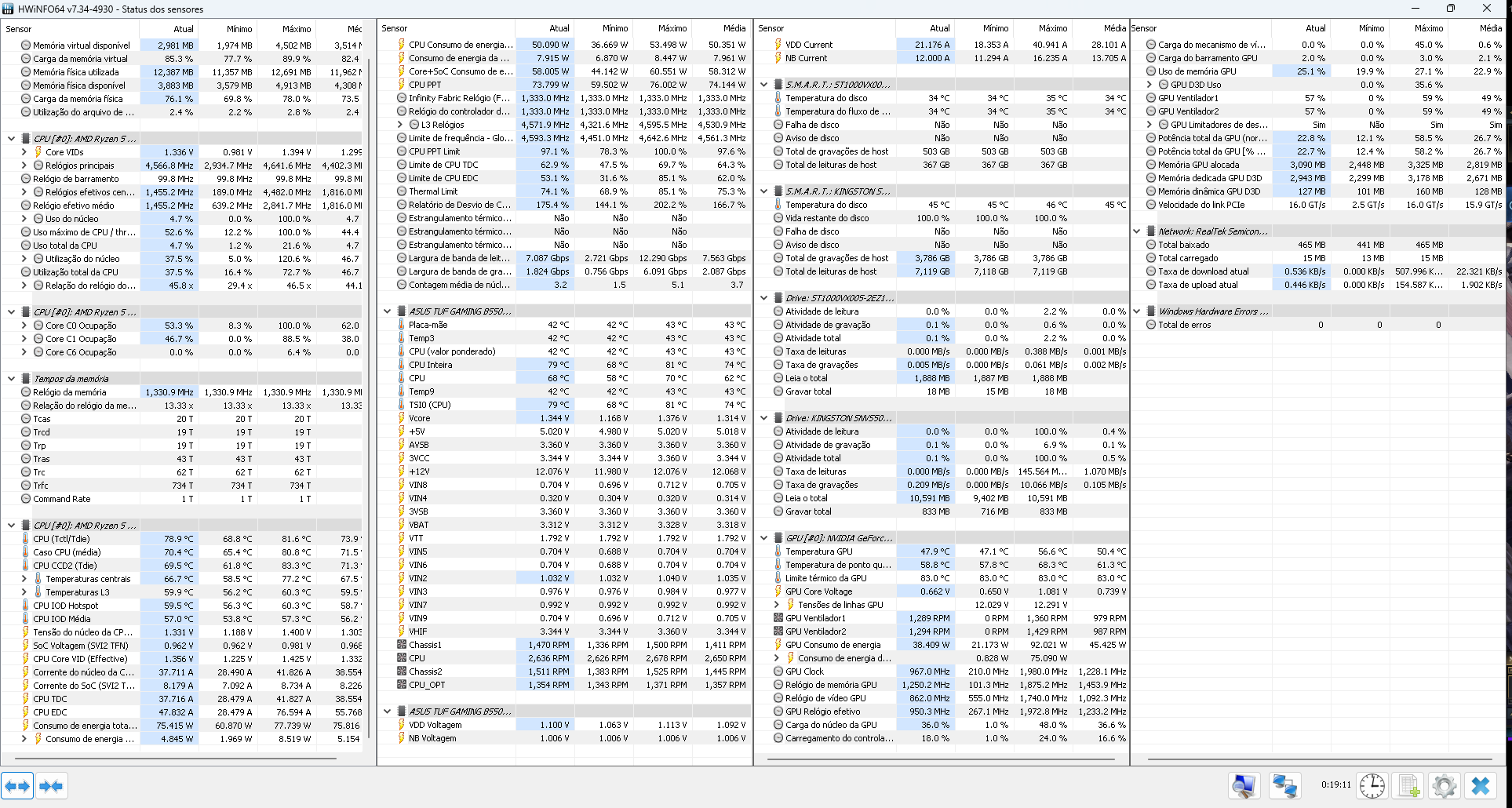1512x808 pixels.
Task: Select the Relatório de Desvio de C... row
Action: click(564, 205)
